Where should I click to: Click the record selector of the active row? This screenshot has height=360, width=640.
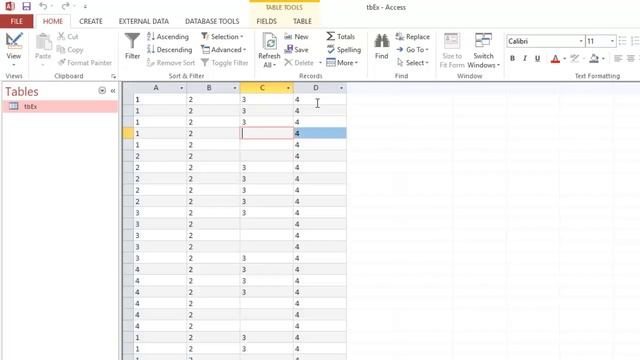tap(128, 133)
